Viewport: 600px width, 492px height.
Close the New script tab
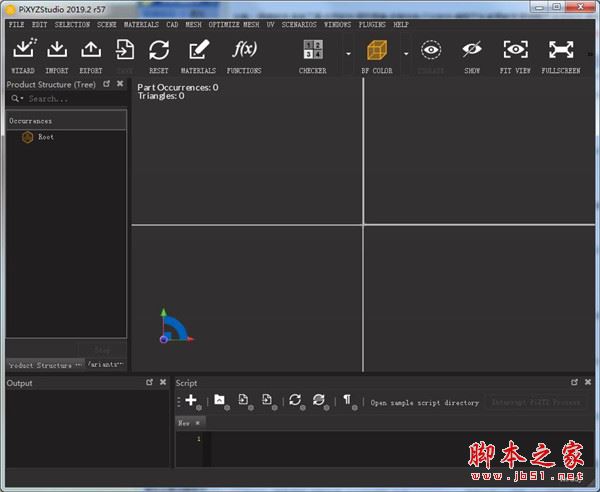coord(197,423)
